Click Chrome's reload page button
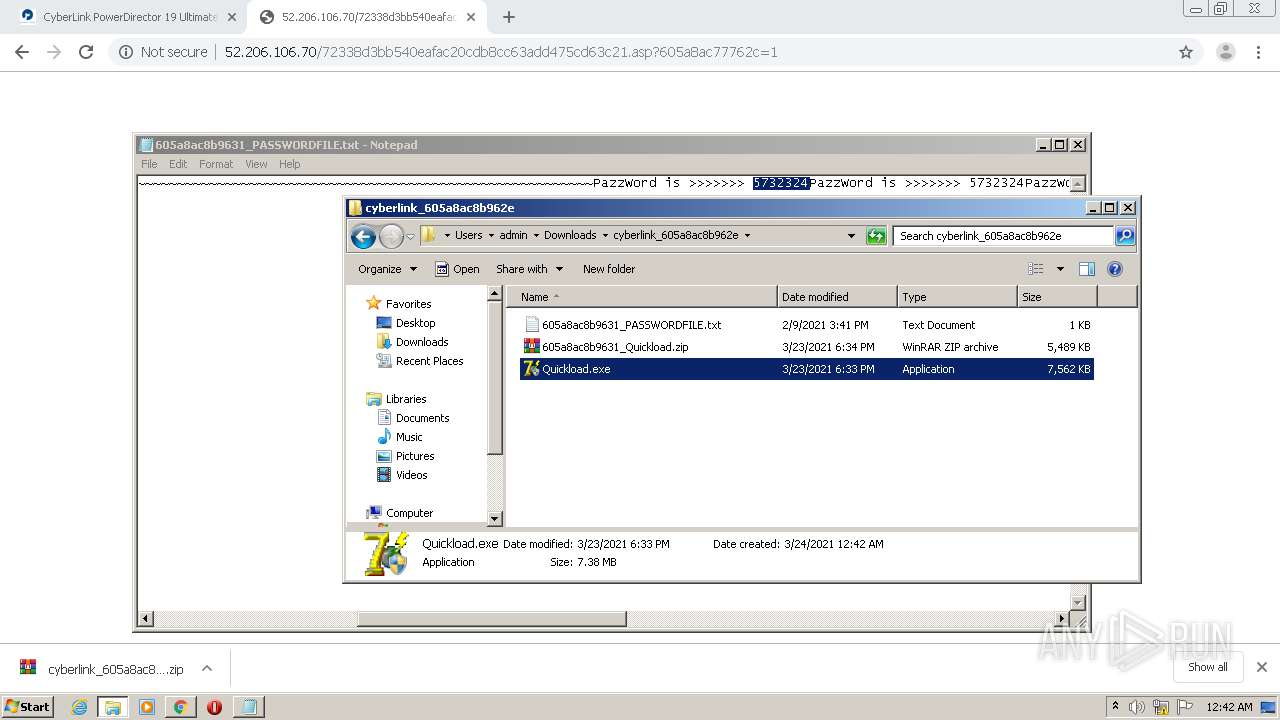 86,52
